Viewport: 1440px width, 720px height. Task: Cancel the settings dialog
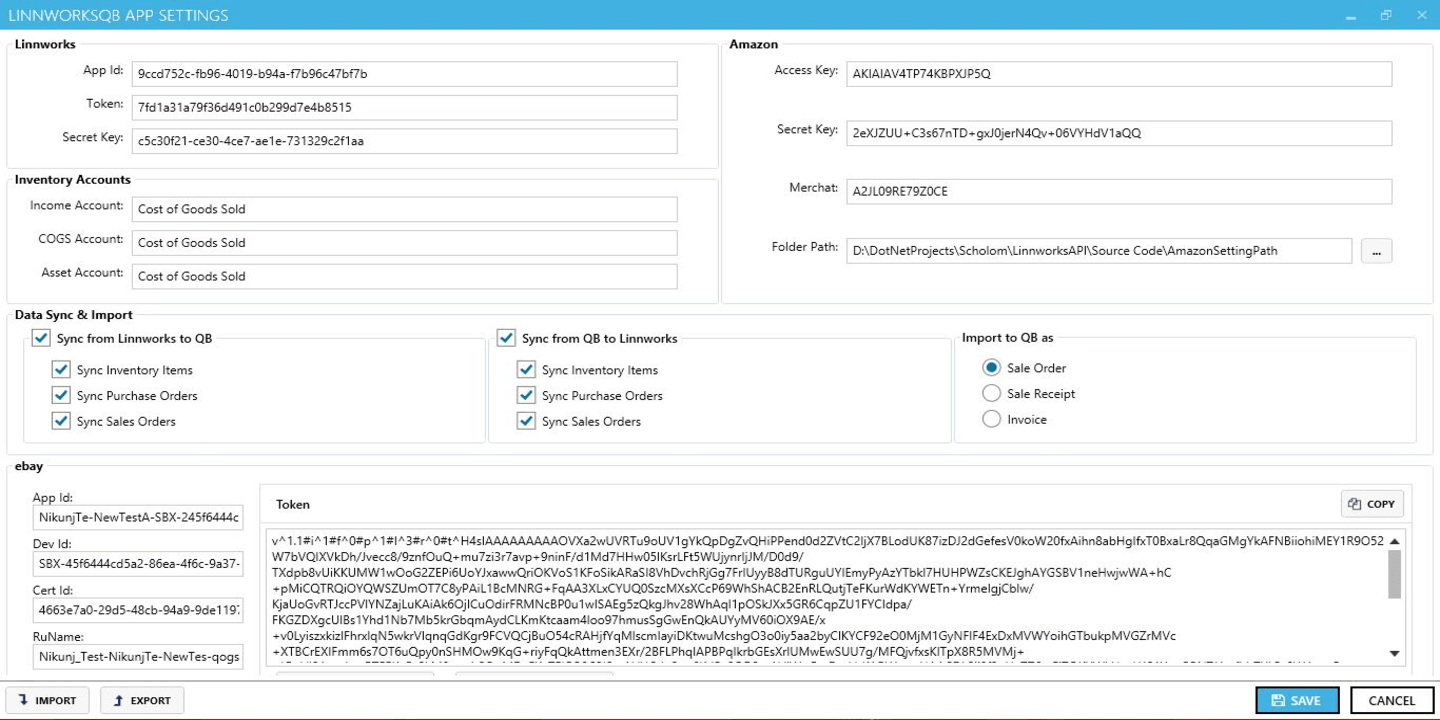1391,700
